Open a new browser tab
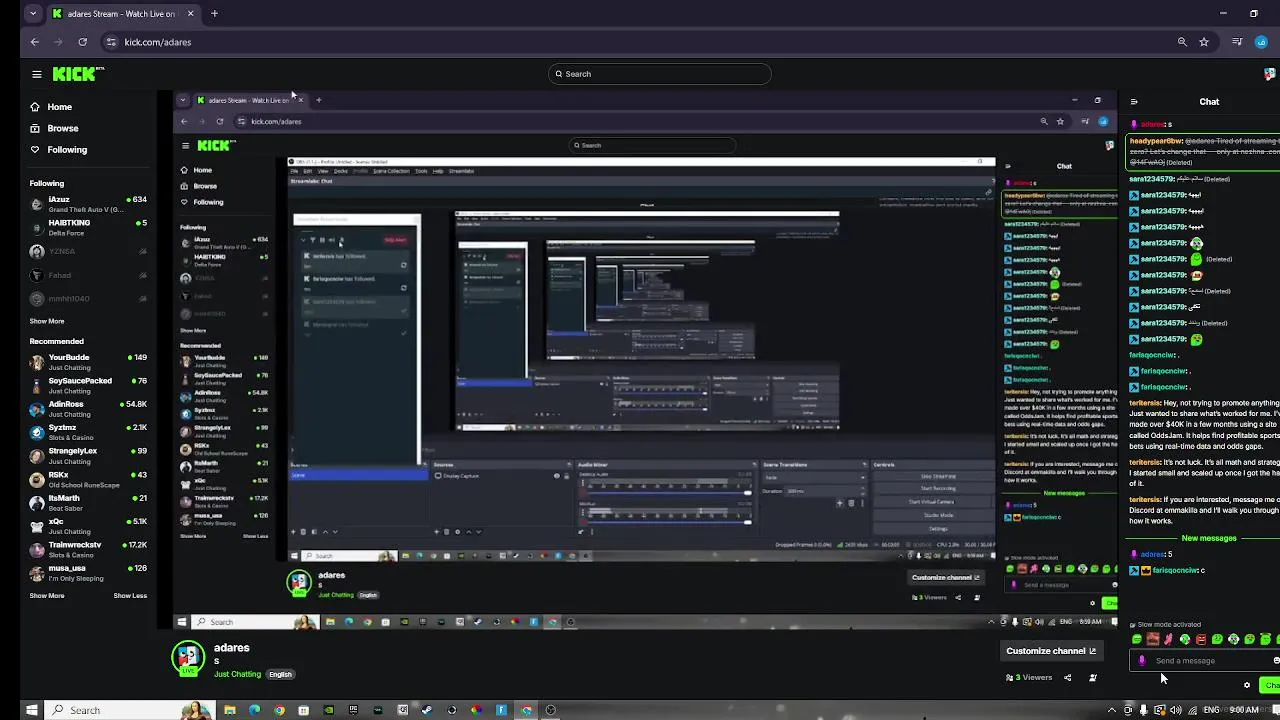The image size is (1280, 720). [x=214, y=14]
